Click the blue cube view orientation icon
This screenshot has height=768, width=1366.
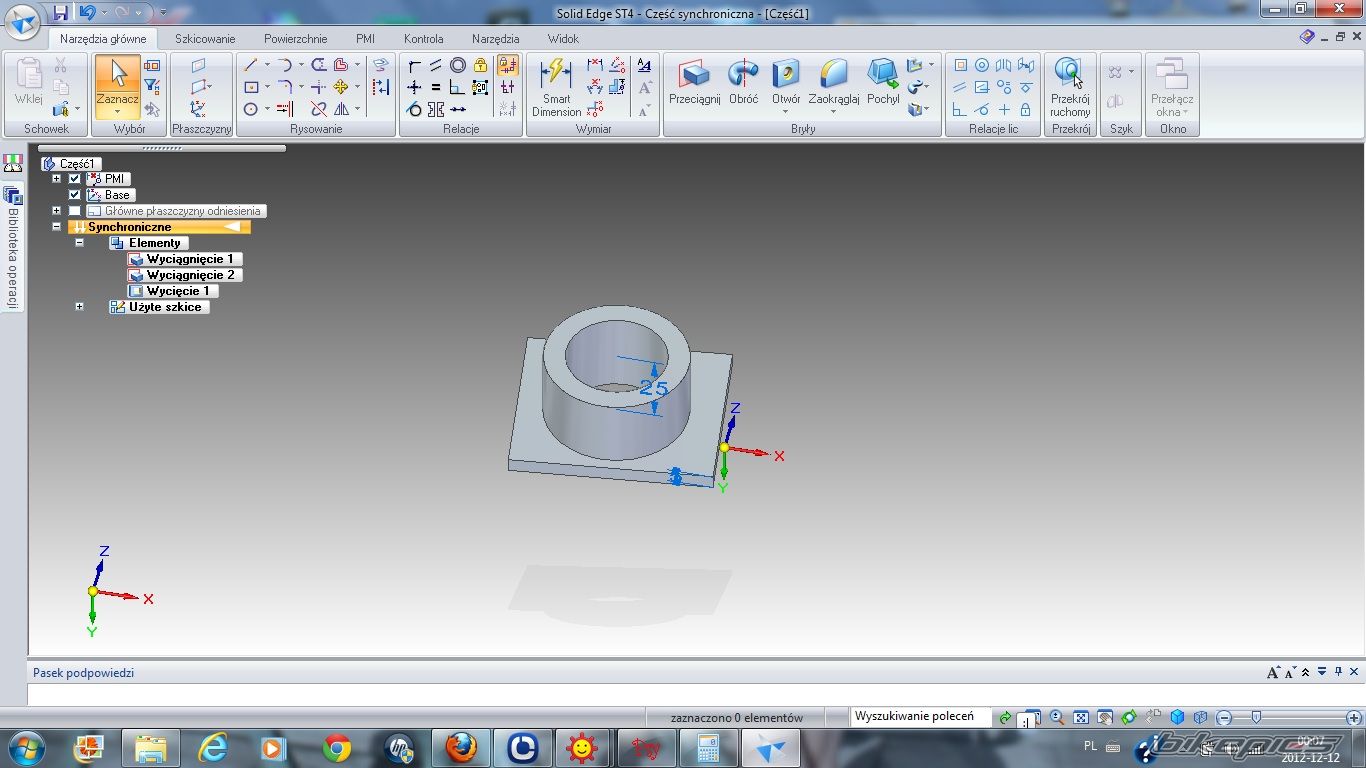1177,718
